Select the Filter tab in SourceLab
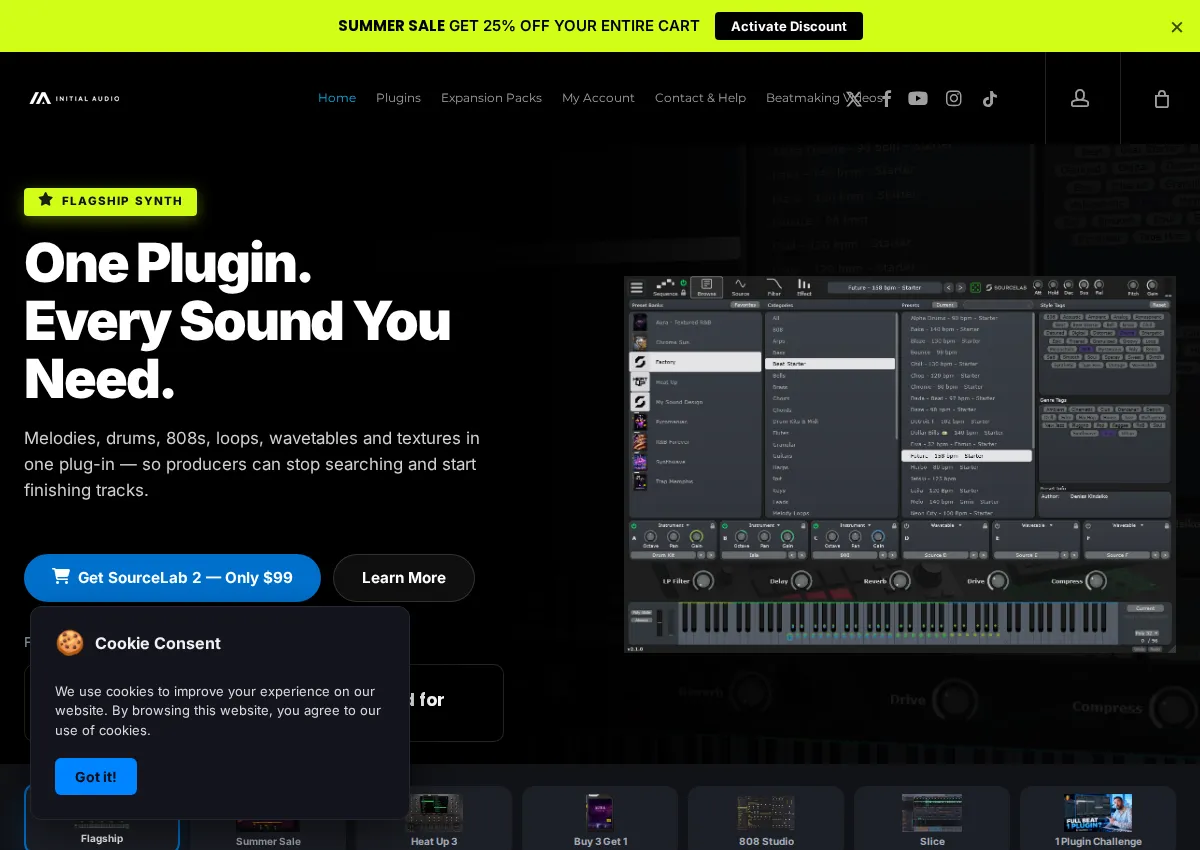 point(774,288)
